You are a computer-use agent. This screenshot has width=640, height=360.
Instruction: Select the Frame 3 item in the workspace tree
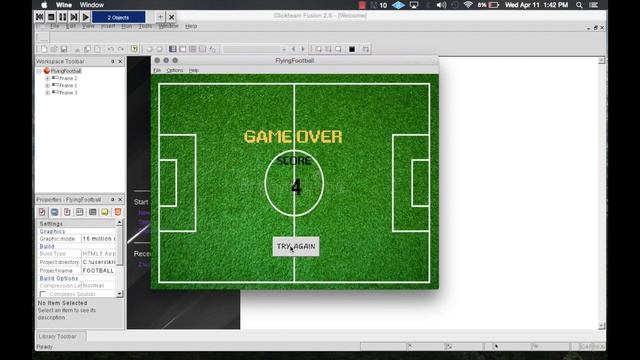[68, 93]
